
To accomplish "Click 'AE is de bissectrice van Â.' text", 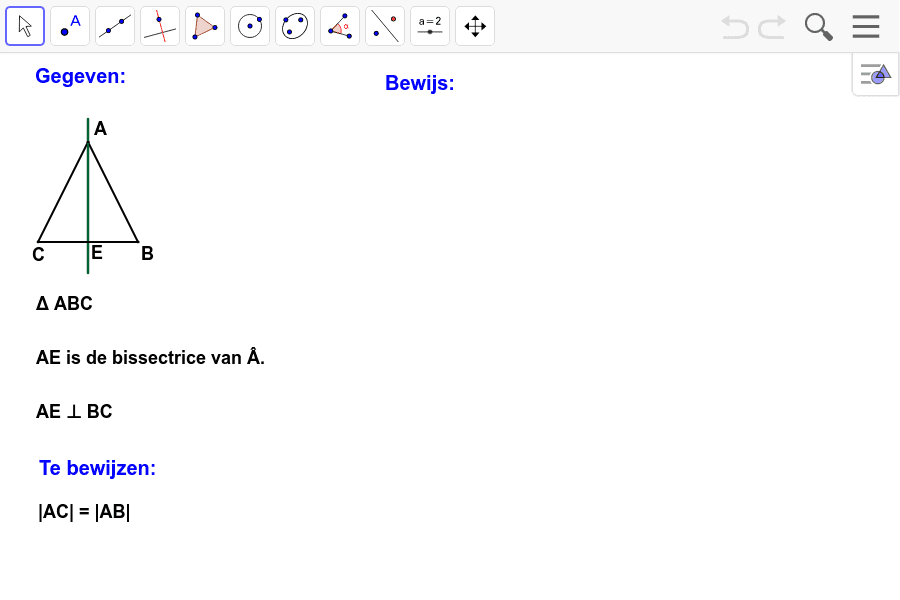I will 150,357.
